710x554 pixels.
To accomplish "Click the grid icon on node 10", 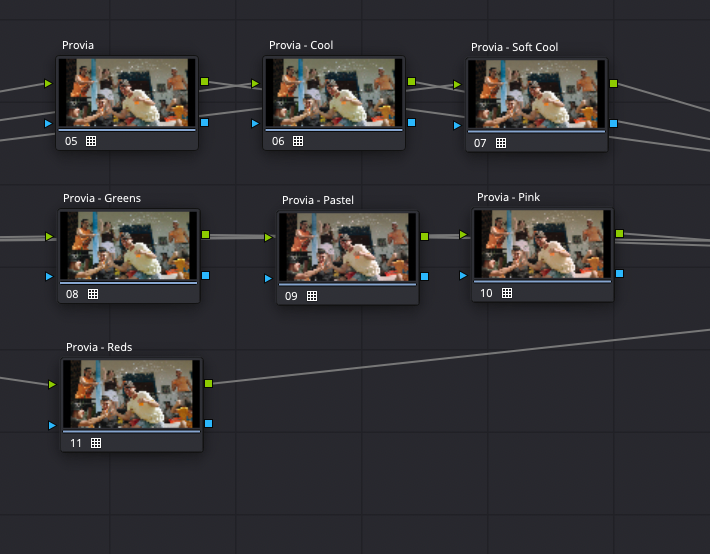I will 507,293.
